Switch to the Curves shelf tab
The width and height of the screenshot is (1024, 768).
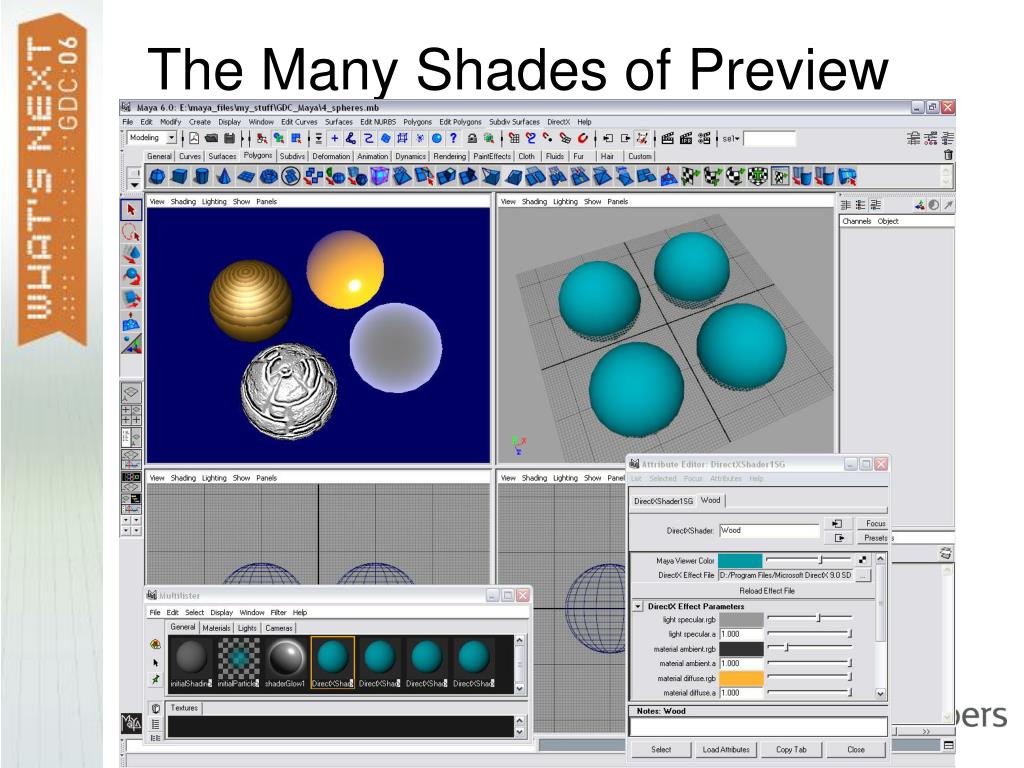189,156
